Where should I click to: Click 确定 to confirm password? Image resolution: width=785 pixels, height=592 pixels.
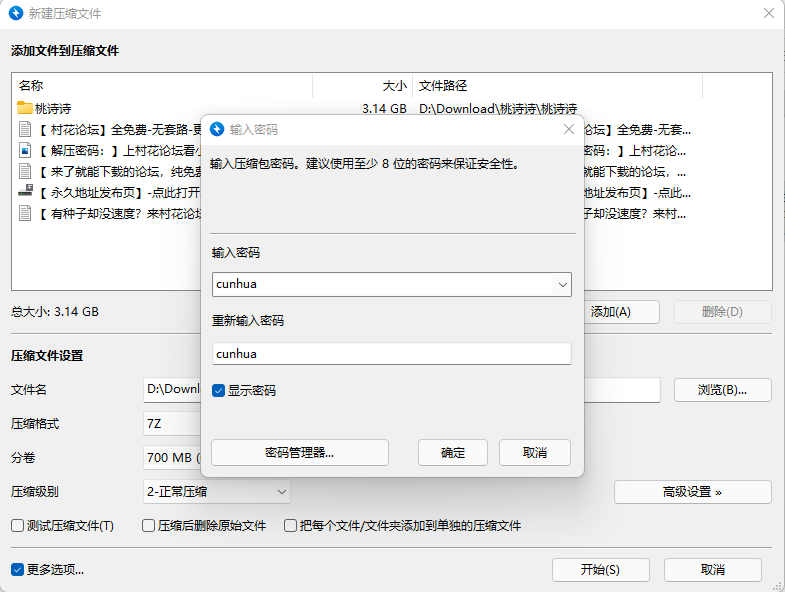(452, 452)
